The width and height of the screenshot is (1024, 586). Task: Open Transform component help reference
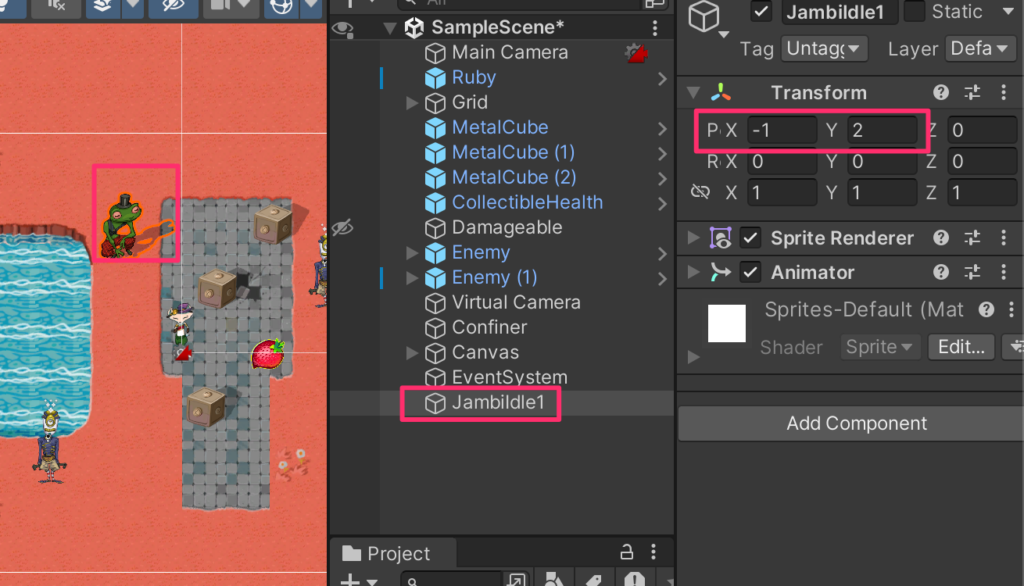pos(940,93)
